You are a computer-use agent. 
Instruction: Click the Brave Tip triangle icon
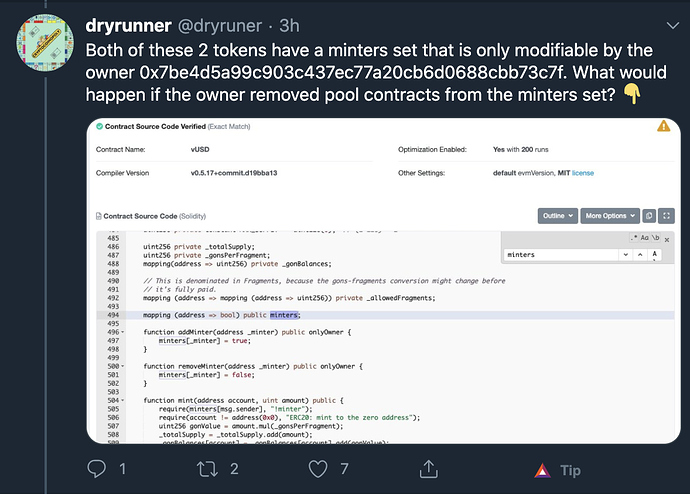coord(541,469)
